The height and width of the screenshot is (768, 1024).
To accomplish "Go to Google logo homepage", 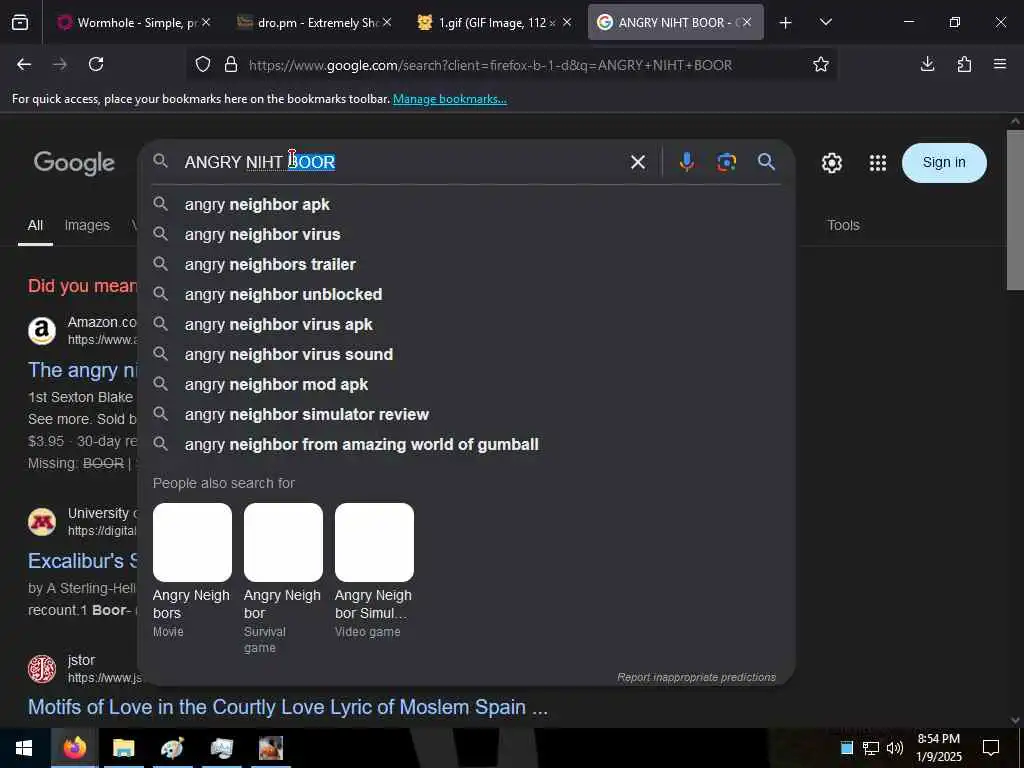I will tap(74, 163).
